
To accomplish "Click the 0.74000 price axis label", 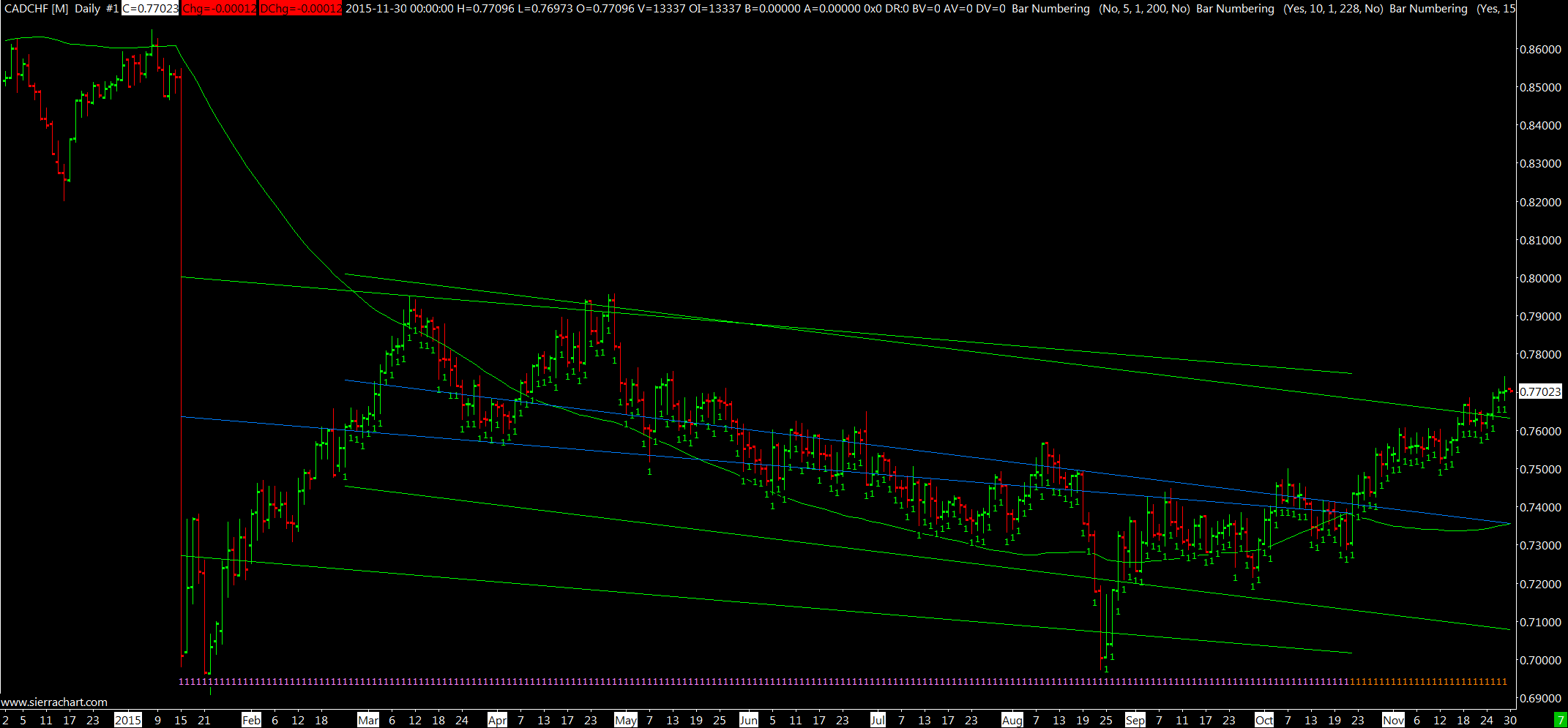I will (1540, 507).
